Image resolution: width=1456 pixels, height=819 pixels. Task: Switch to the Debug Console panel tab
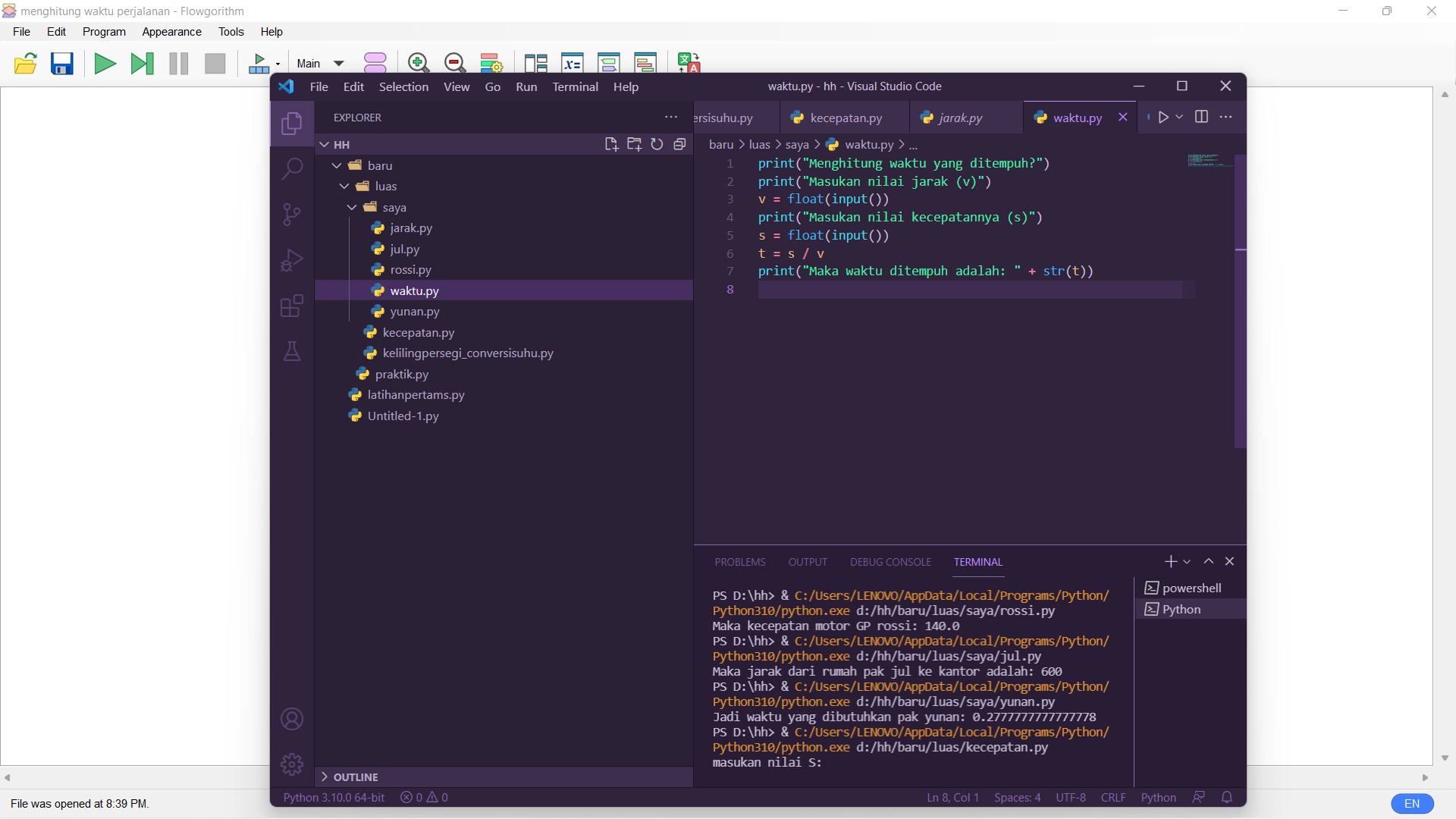coord(890,561)
